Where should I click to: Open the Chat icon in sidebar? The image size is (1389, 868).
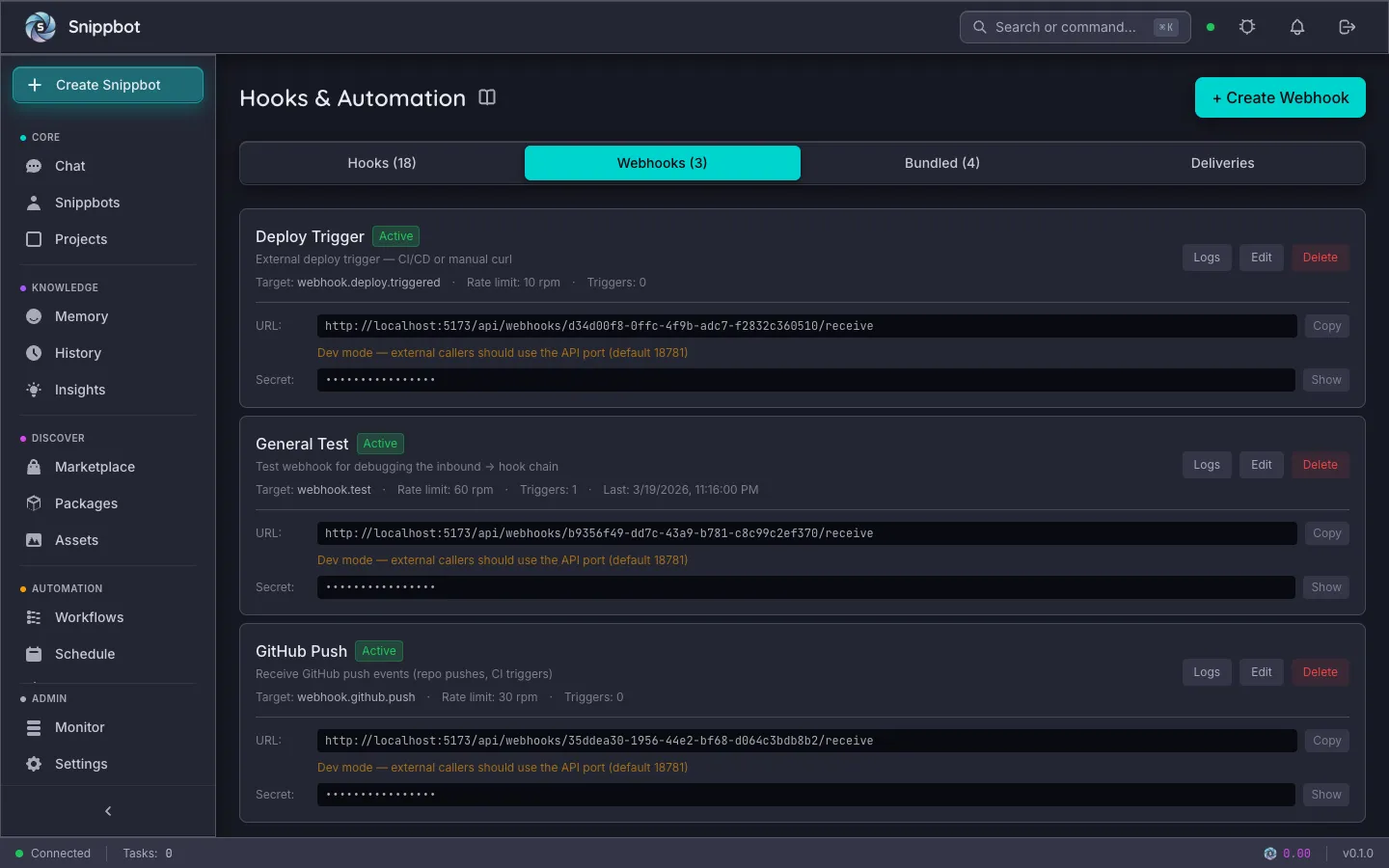[34, 166]
